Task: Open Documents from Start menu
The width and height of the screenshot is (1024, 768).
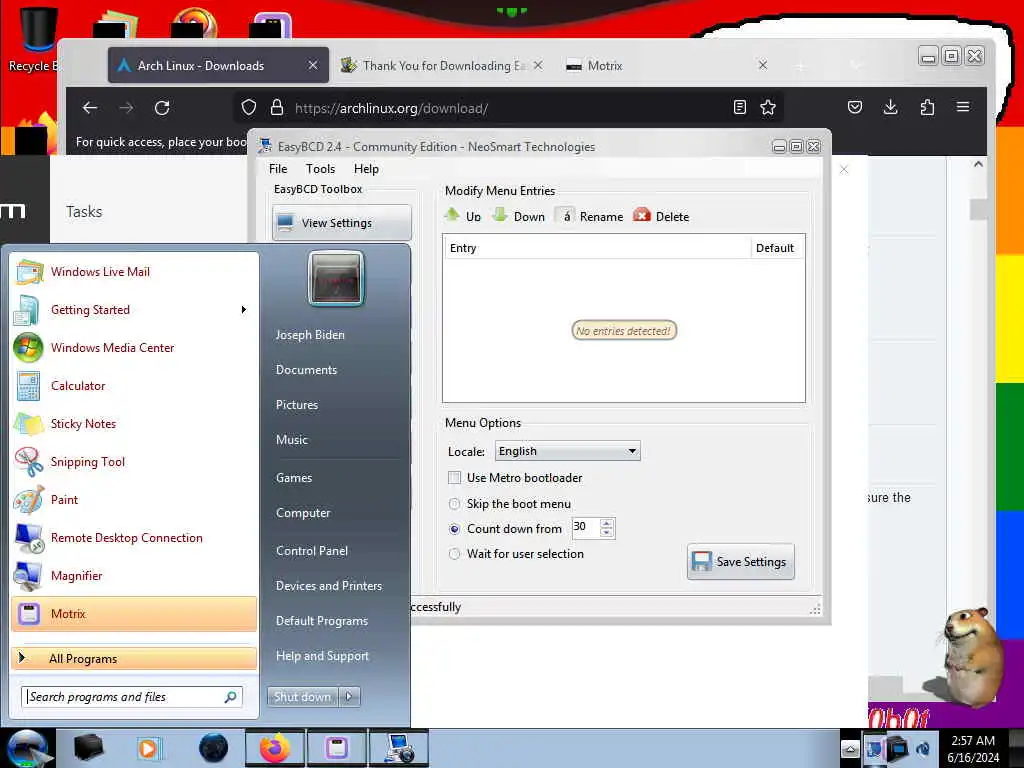Action: click(306, 370)
